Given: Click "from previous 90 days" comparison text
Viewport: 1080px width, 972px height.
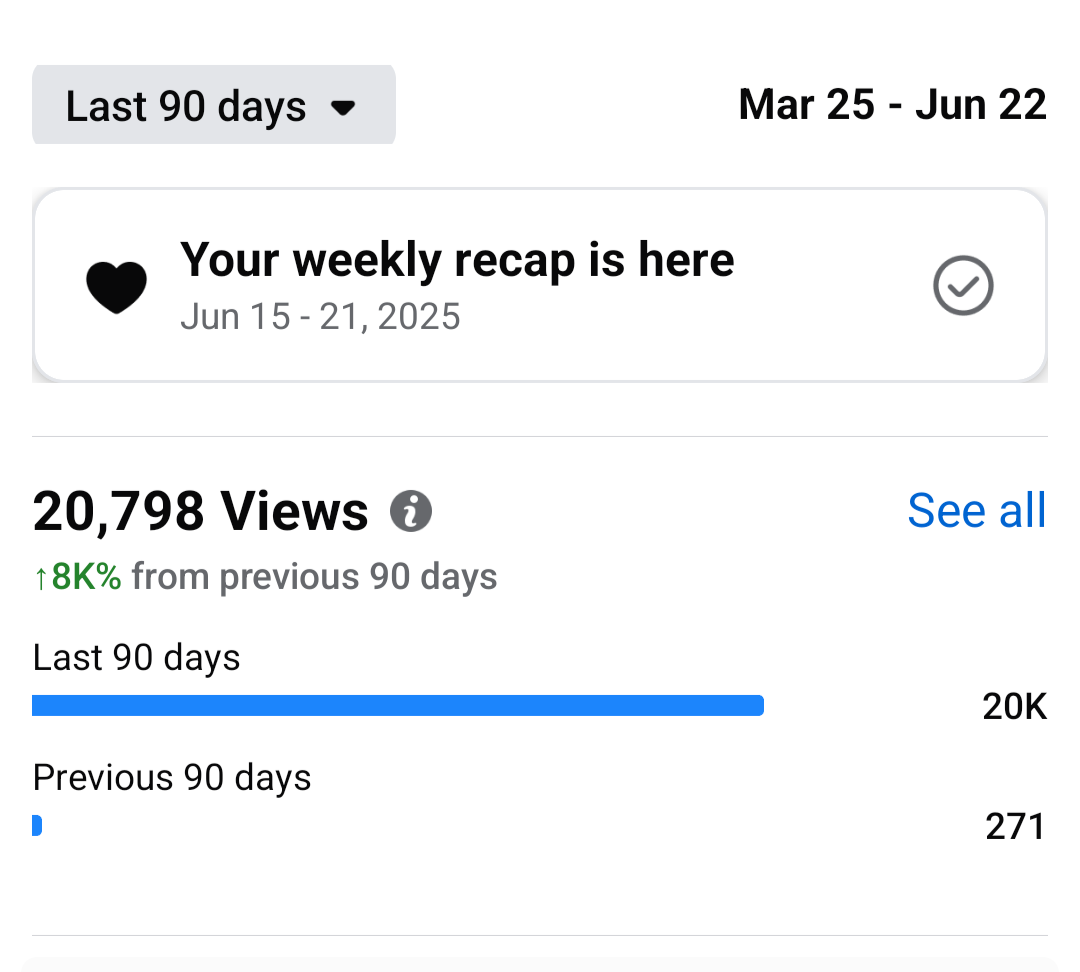Looking at the screenshot, I should tap(314, 577).
